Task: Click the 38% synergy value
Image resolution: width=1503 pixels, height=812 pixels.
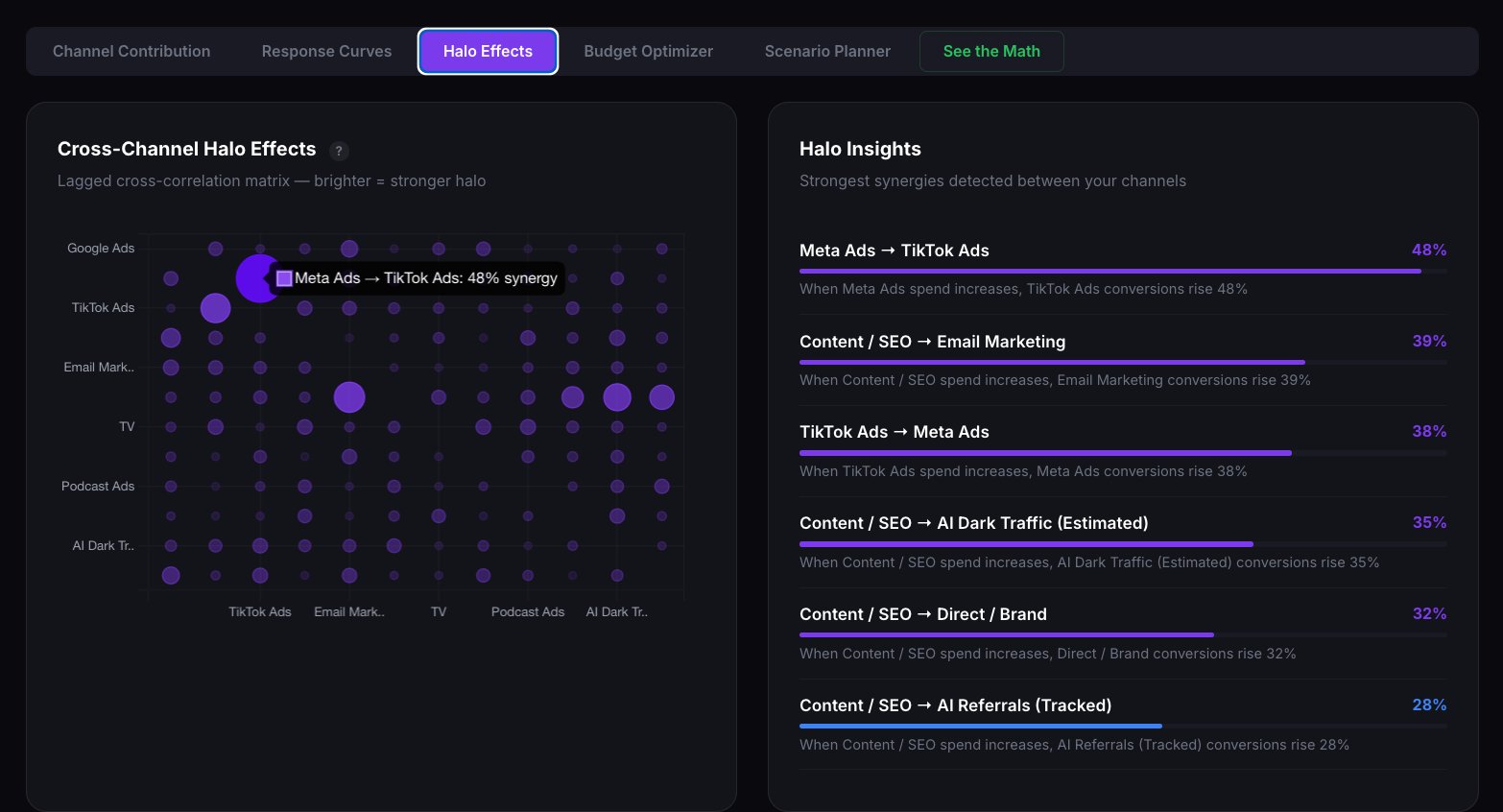Action: point(1429,431)
